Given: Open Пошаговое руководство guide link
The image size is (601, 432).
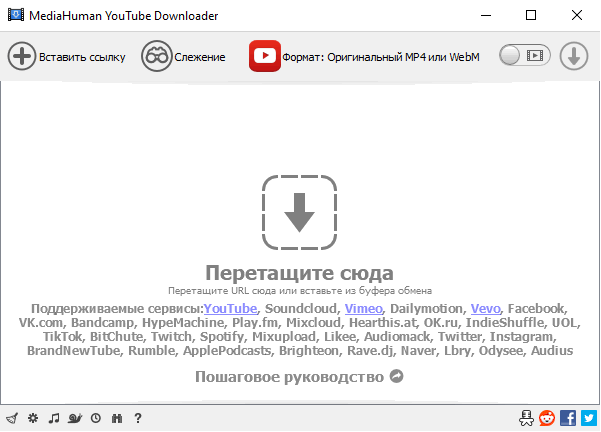Looking at the screenshot, I should pyautogui.click(x=289, y=377).
